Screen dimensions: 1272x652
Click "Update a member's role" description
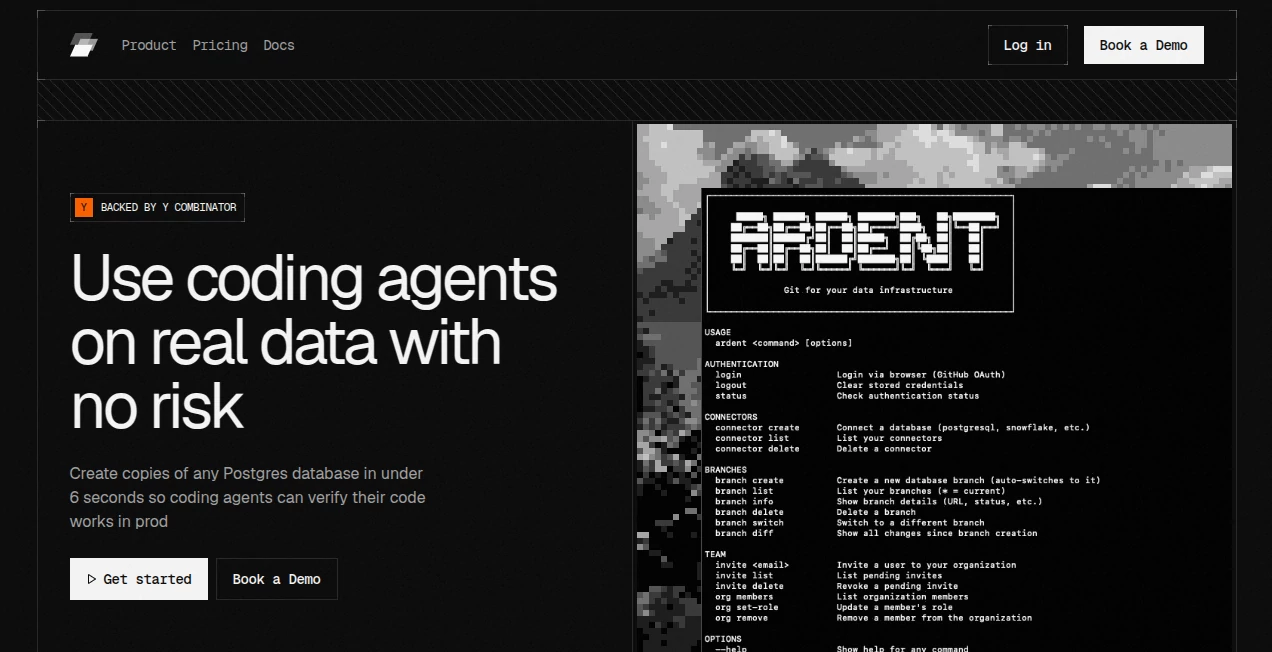point(895,607)
